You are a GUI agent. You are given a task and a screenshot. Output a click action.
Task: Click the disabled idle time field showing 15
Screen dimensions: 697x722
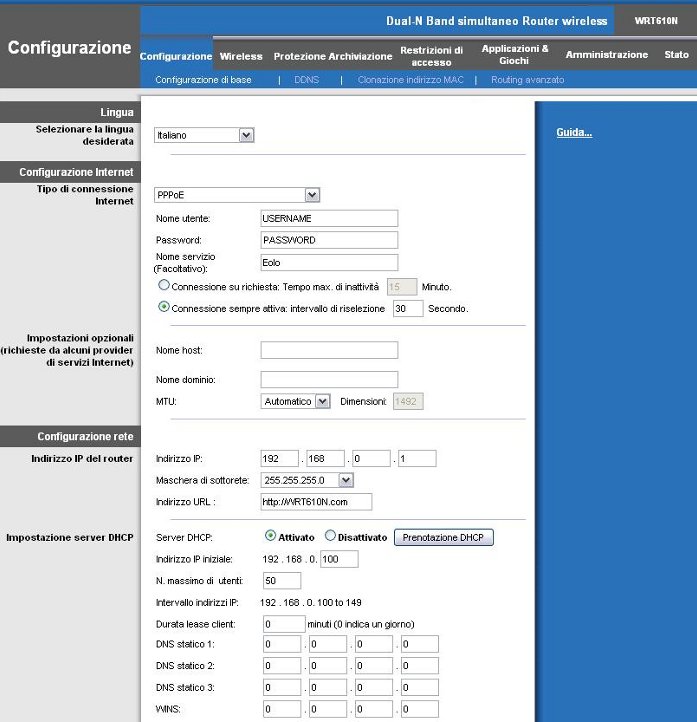(402, 287)
